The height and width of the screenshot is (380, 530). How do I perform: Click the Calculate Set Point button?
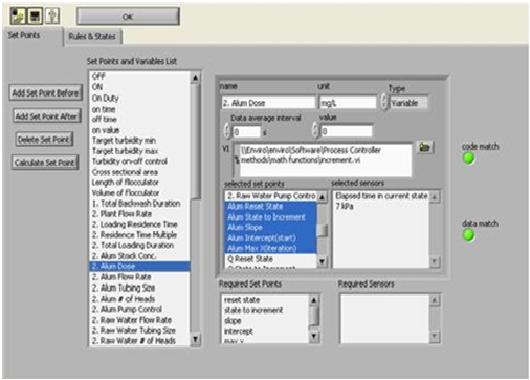point(45,162)
